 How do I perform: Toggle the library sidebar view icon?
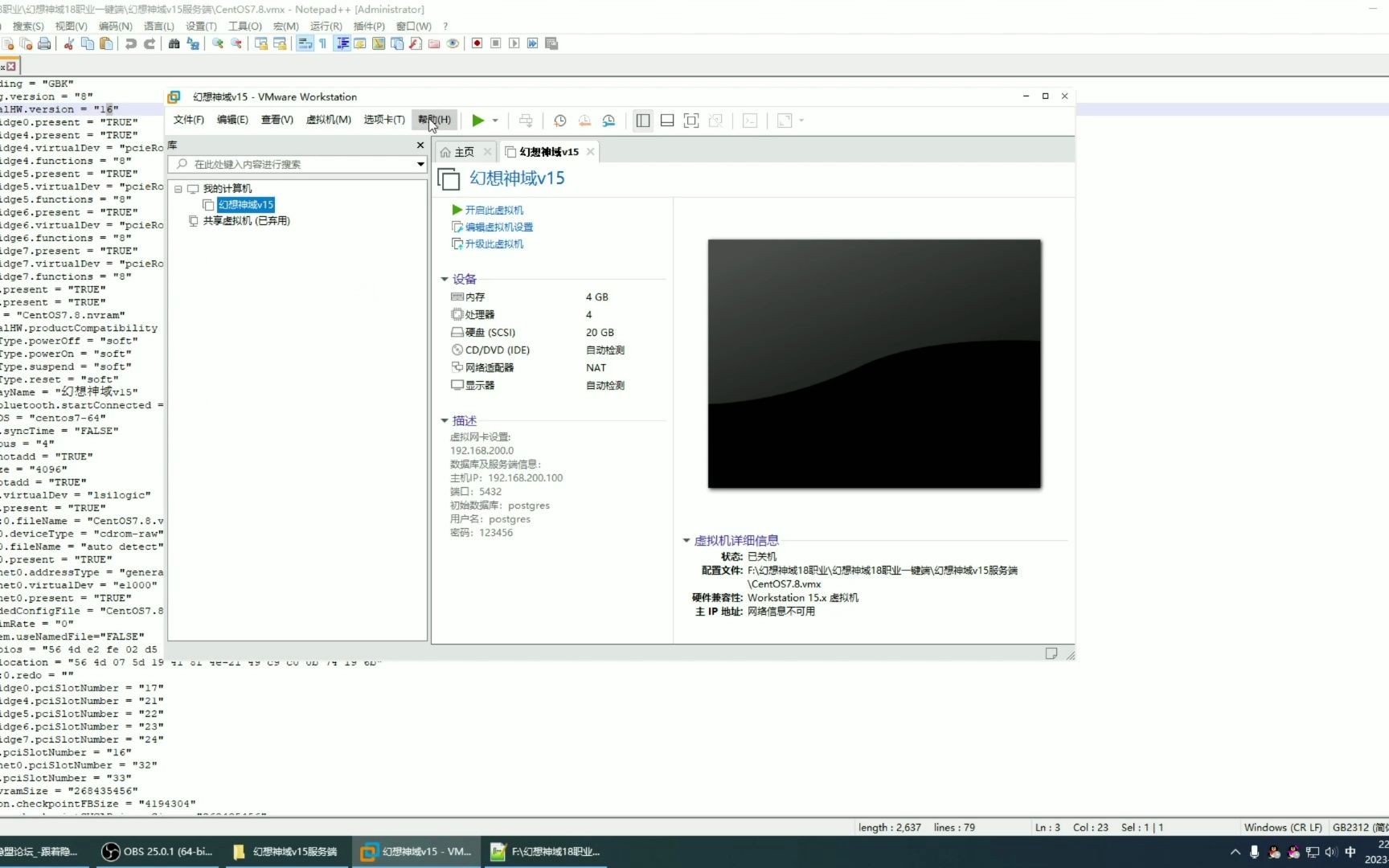pos(643,121)
